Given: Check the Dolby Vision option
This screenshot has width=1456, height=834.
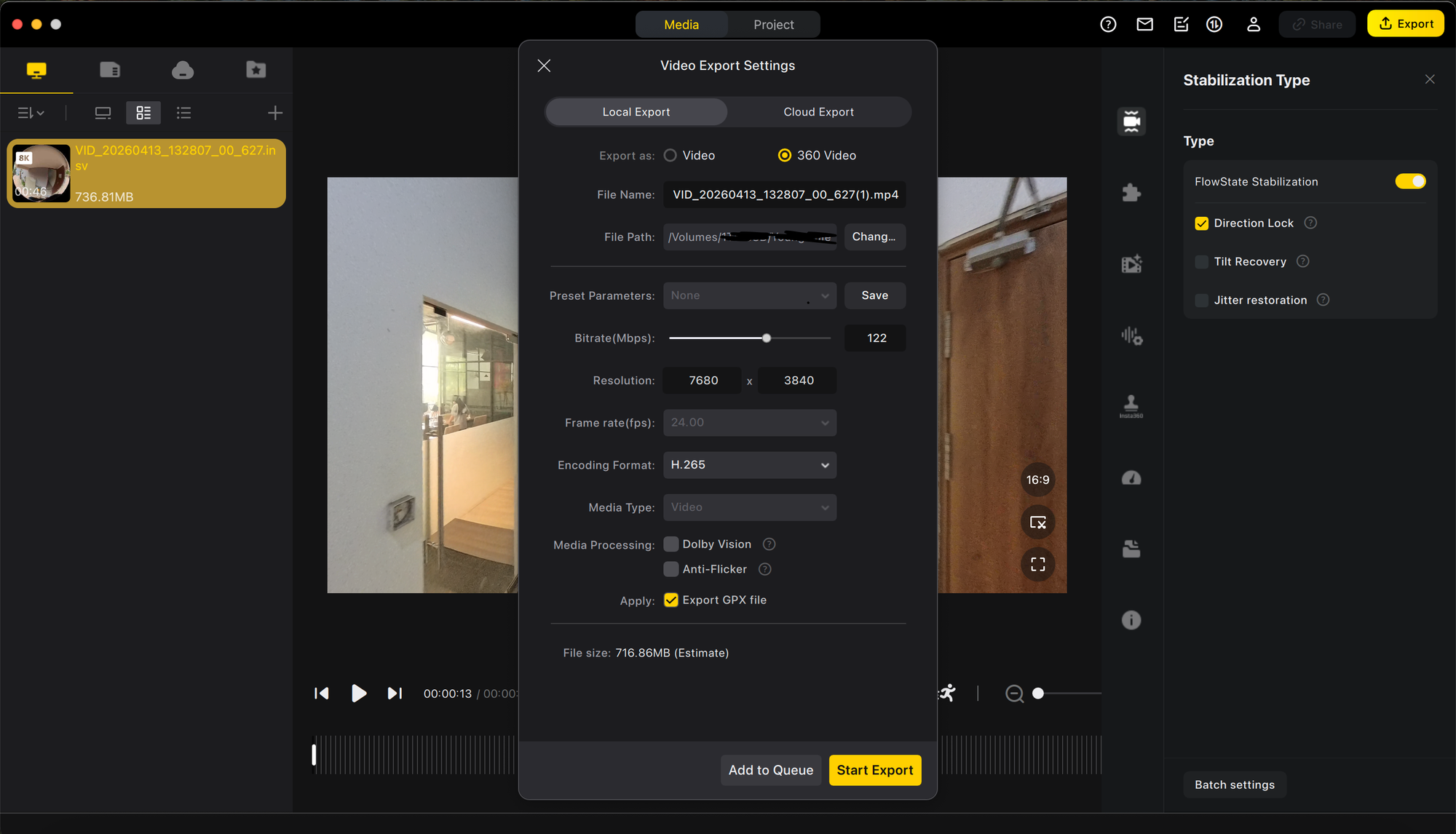Looking at the screenshot, I should [x=671, y=544].
